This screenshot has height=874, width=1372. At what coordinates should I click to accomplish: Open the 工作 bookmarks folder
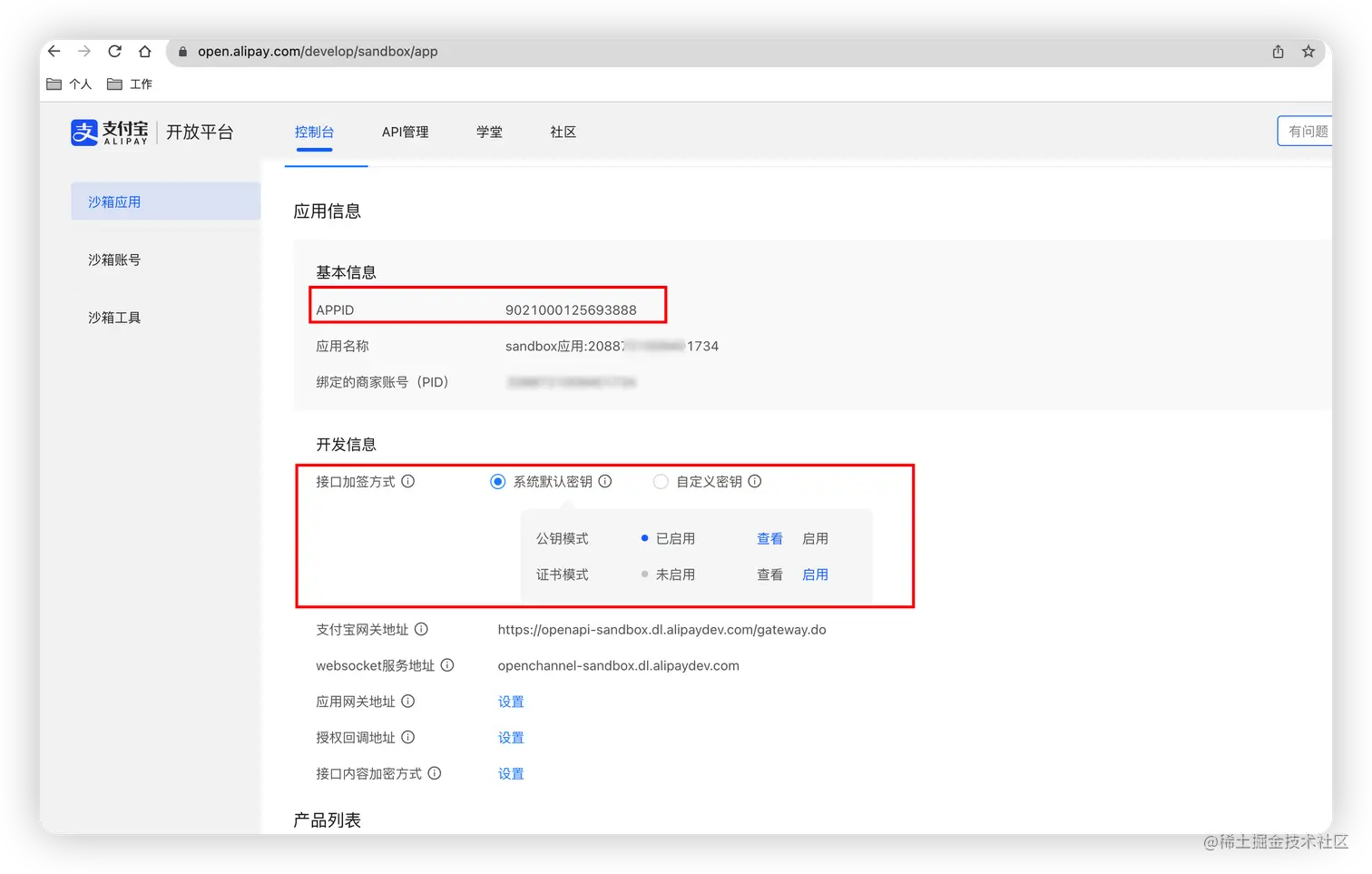[x=130, y=84]
